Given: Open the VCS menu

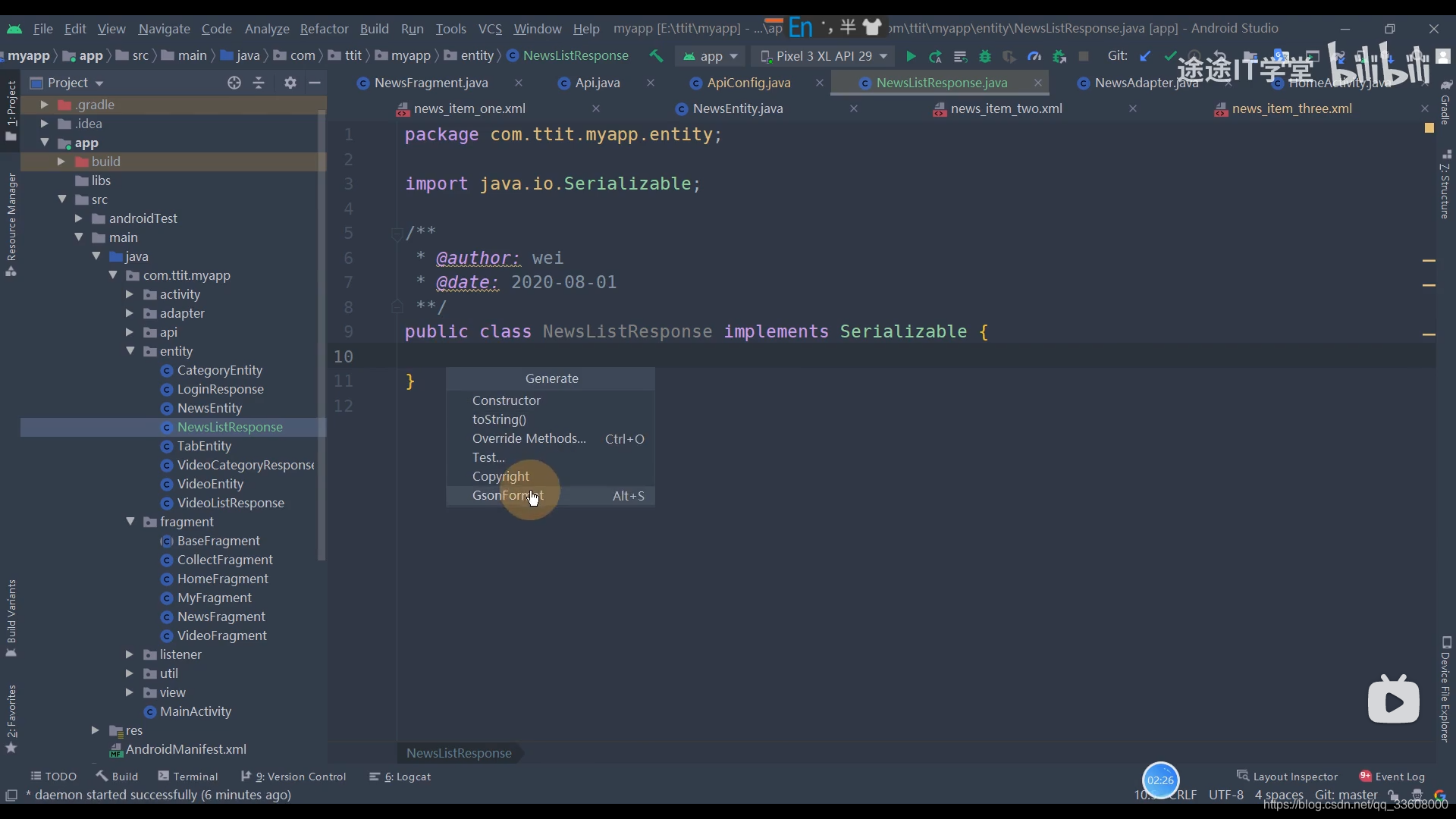Looking at the screenshot, I should [490, 29].
